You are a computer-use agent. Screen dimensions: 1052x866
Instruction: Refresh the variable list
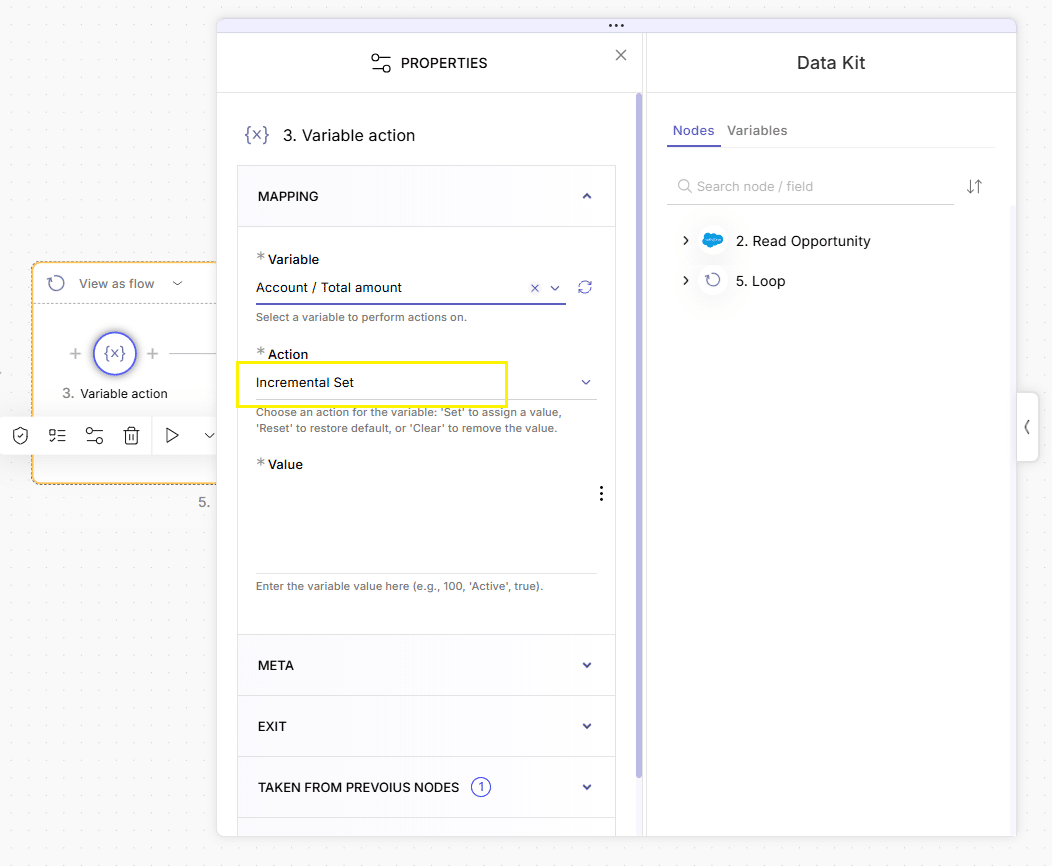click(585, 288)
